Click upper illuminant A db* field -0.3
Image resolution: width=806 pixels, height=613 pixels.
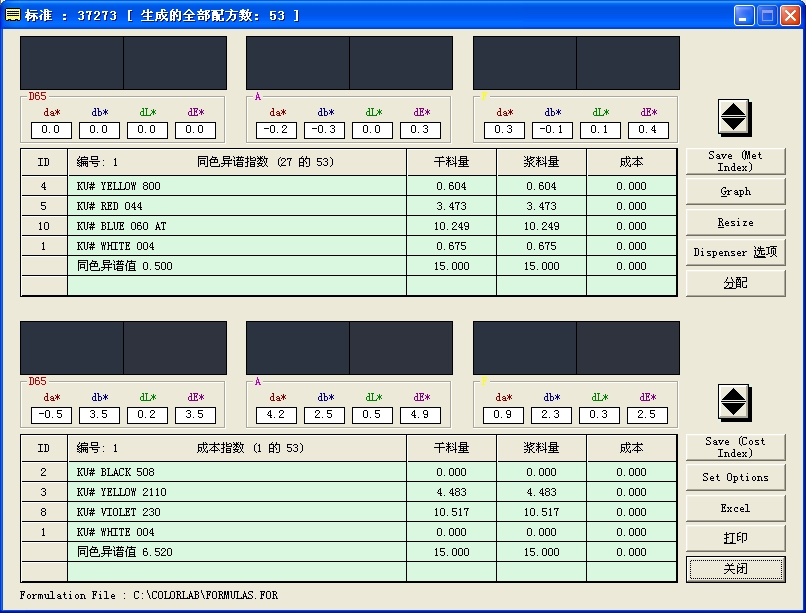(324, 130)
